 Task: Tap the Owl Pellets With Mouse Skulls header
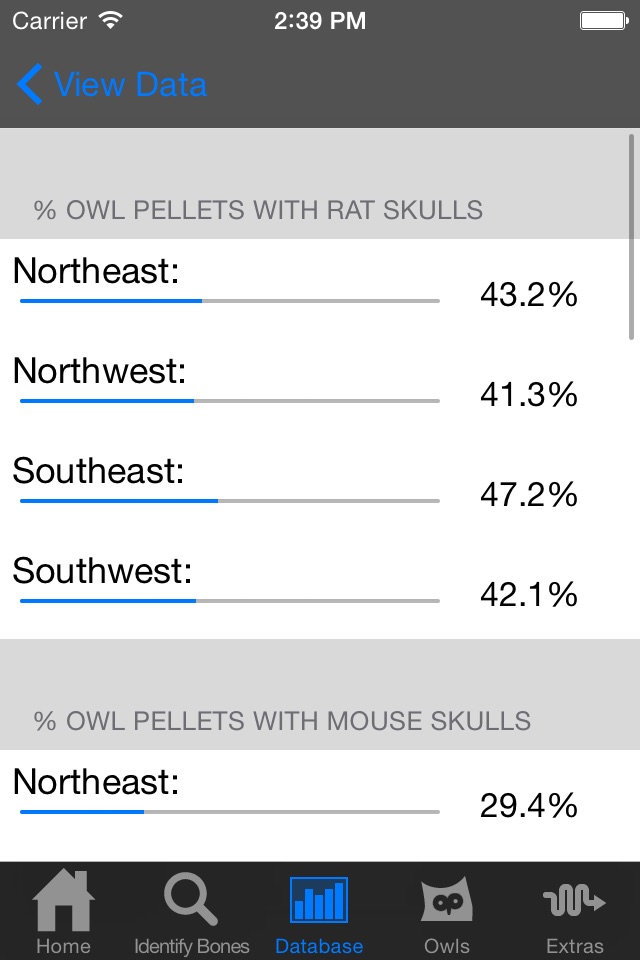click(x=282, y=721)
